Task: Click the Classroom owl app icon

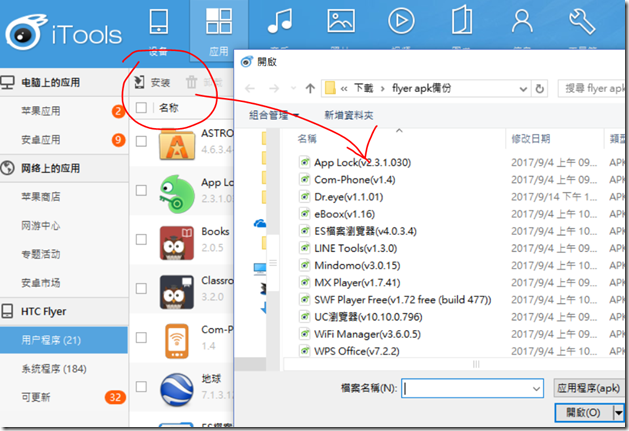Action: click(x=177, y=292)
